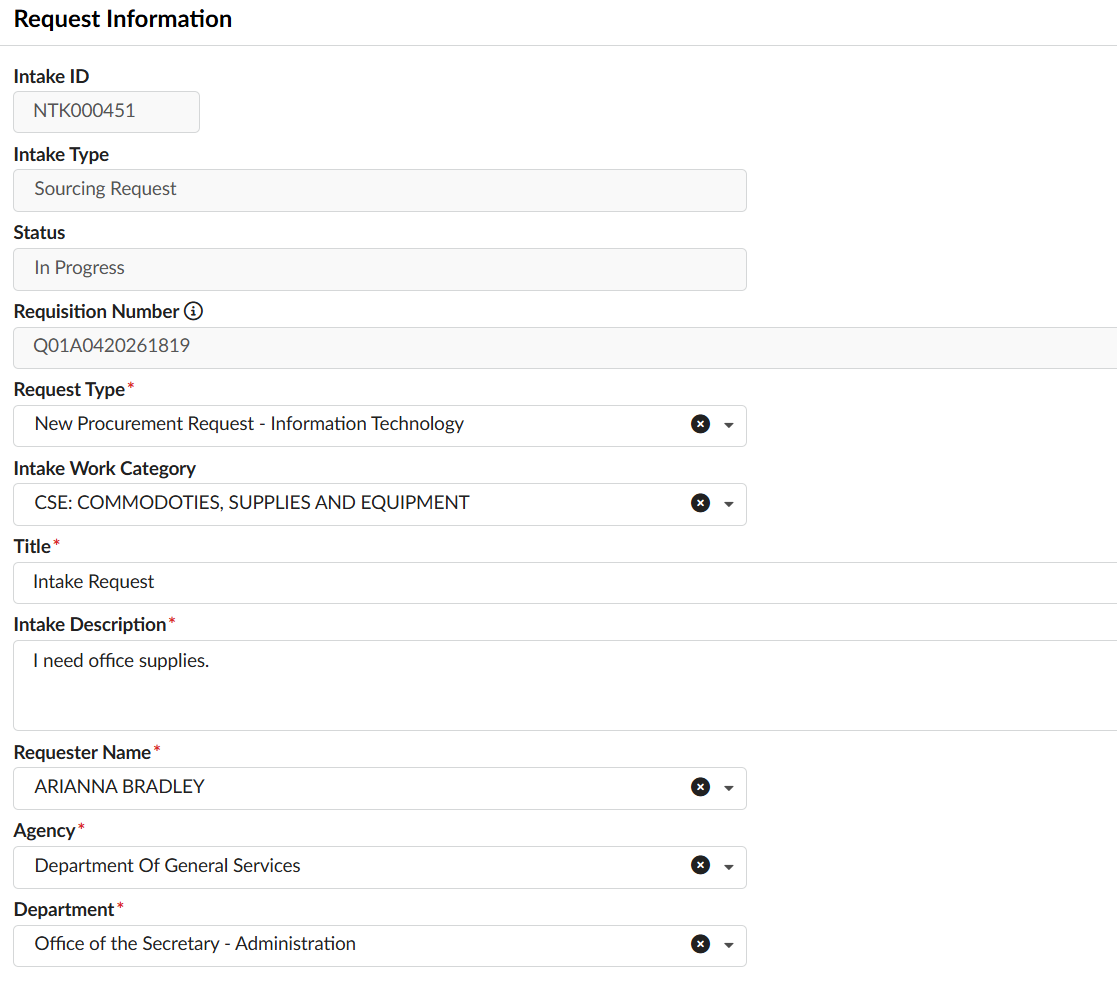Click the Intake Description text area
This screenshot has height=992, width=1117.
565,685
